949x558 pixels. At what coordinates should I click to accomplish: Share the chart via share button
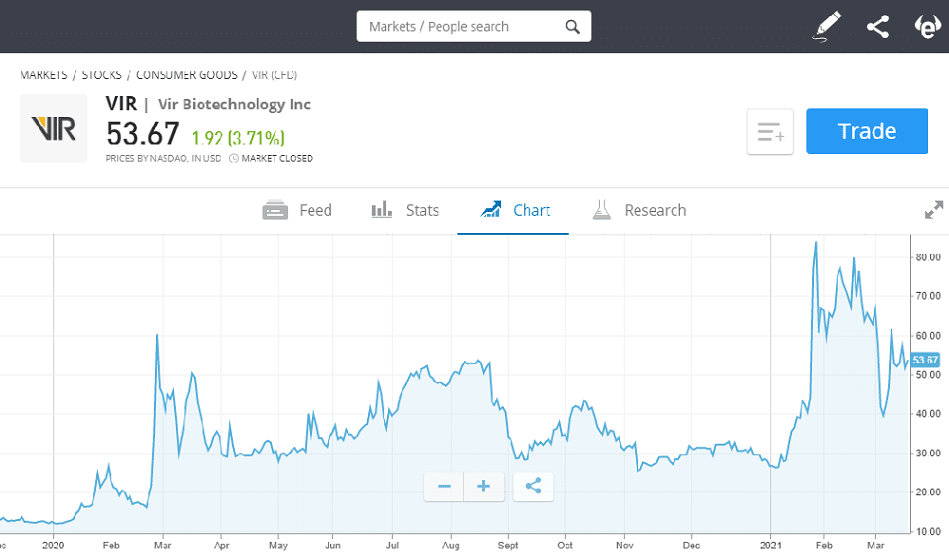tap(533, 487)
